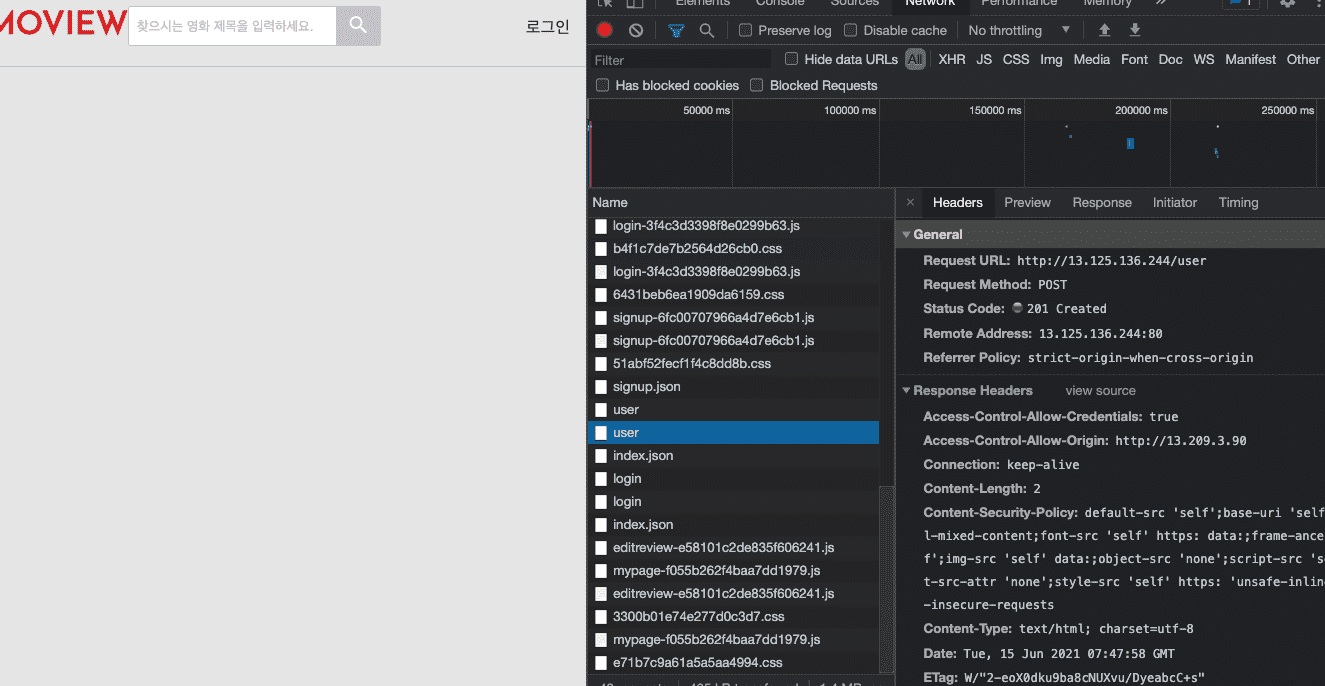Viewport: 1325px width, 686px height.
Task: Filter requests by WS
Action: pyautogui.click(x=1204, y=59)
